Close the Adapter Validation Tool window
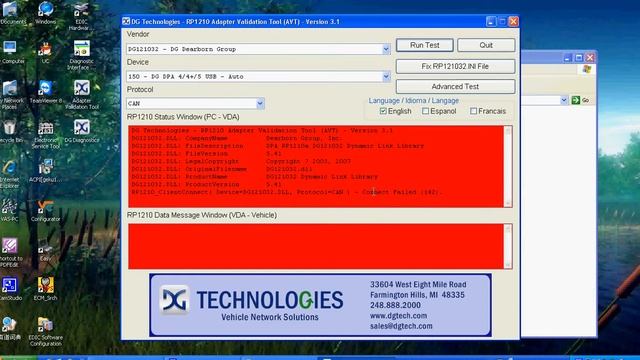This screenshot has width=640, height=360. (x=513, y=22)
